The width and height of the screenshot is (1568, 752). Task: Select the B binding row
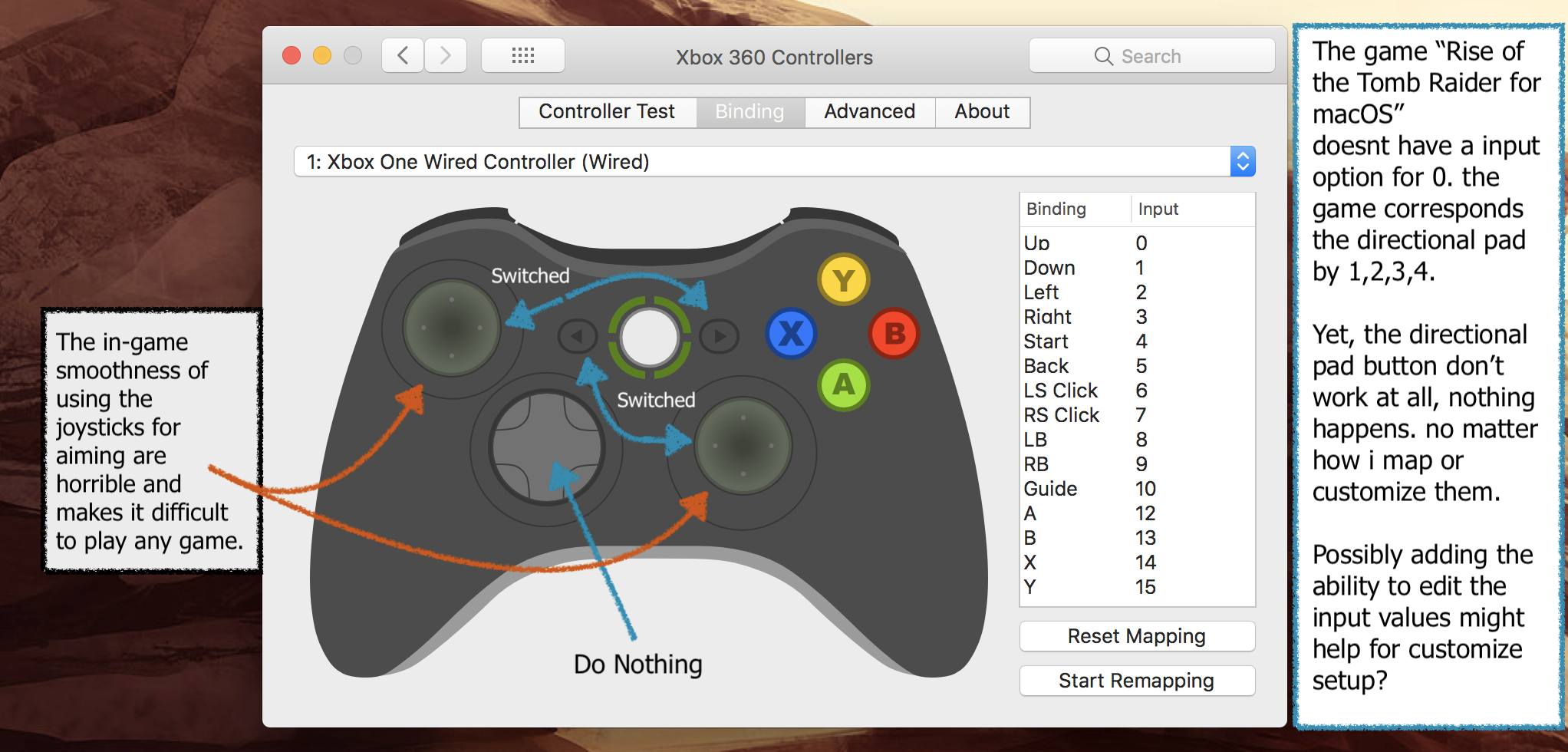(x=1137, y=538)
